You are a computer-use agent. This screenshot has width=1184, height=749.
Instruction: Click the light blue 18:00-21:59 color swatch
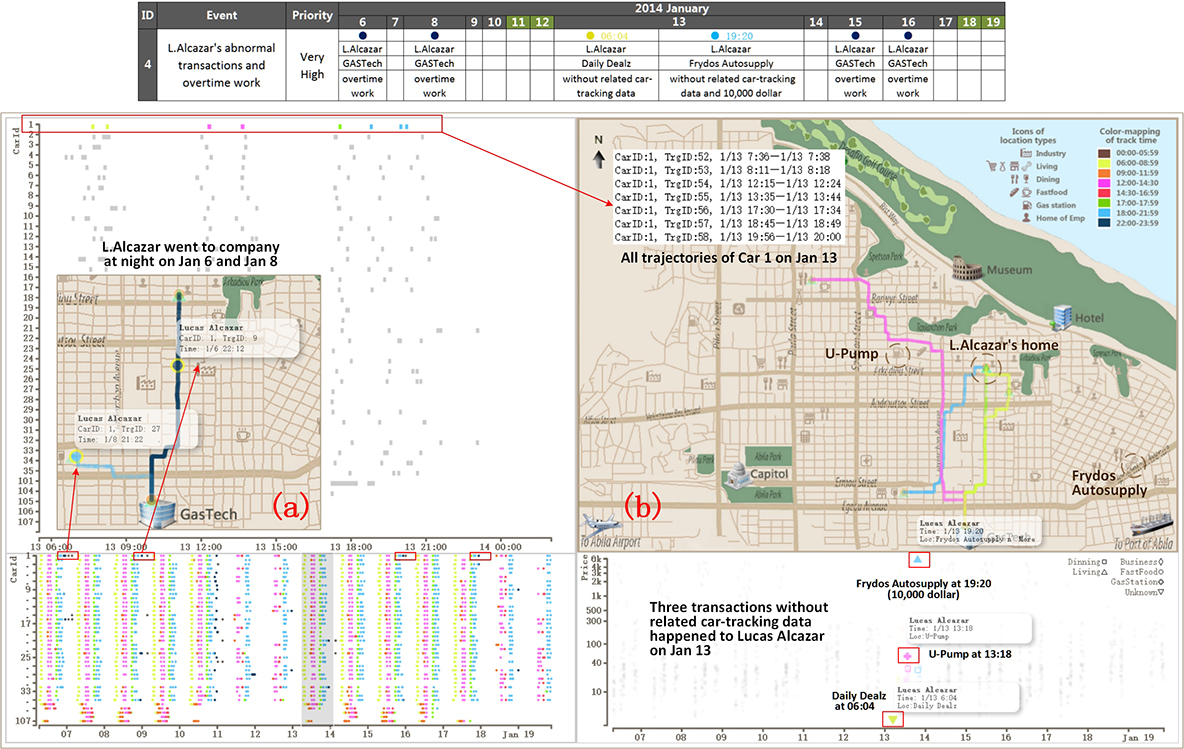click(x=1104, y=213)
